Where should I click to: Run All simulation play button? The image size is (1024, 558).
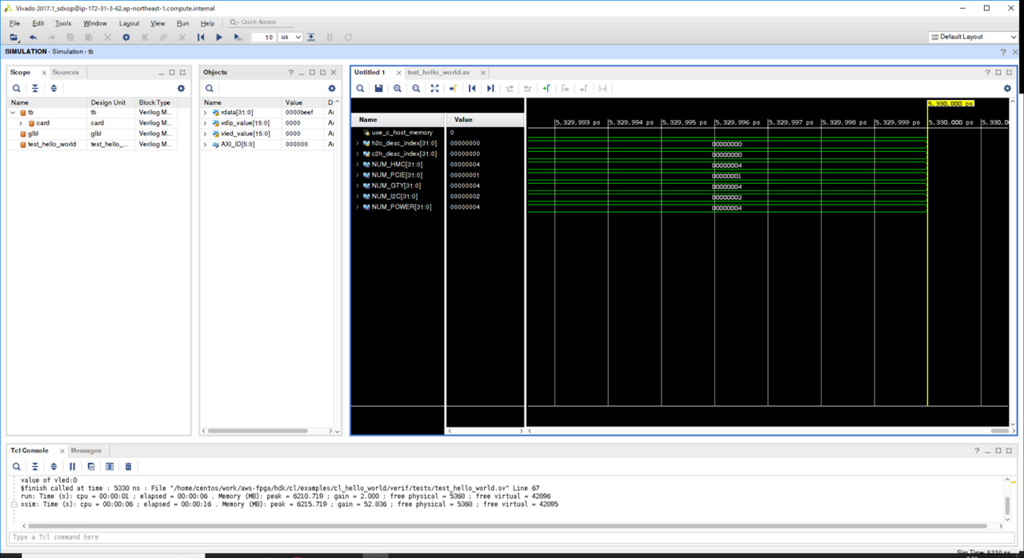[219, 37]
